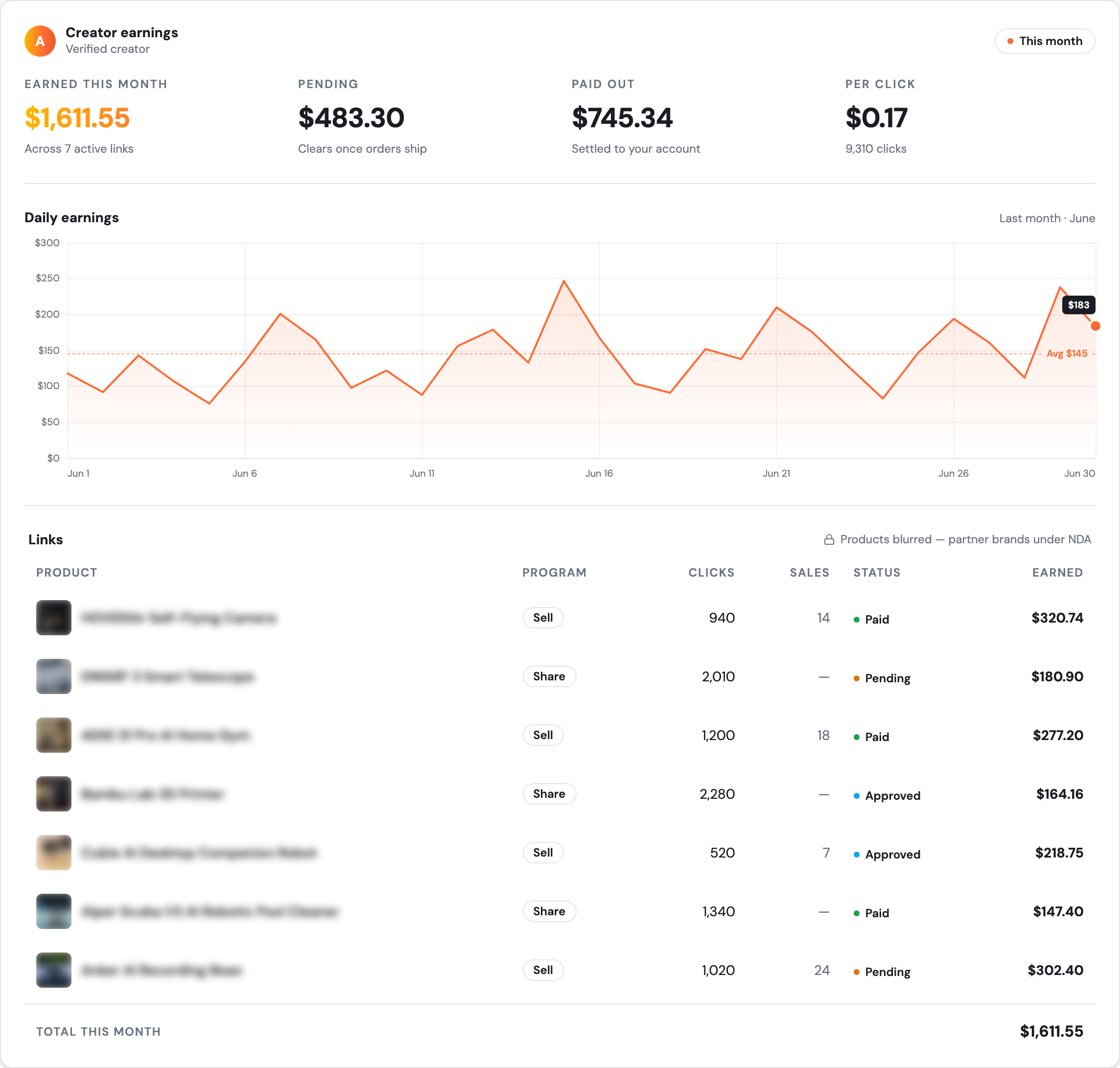The height and width of the screenshot is (1068, 1120).
Task: Click the 'Last month · June' label
Action: pyautogui.click(x=1047, y=218)
